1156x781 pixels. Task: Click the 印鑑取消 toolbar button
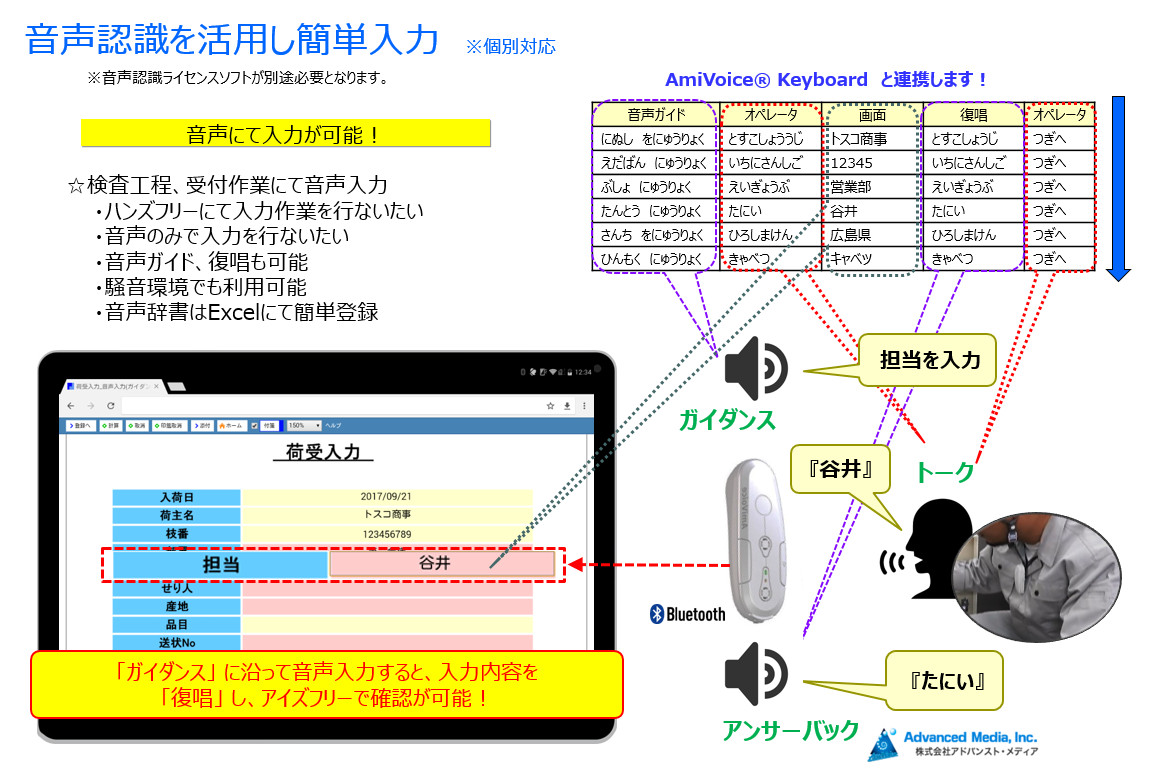169,426
